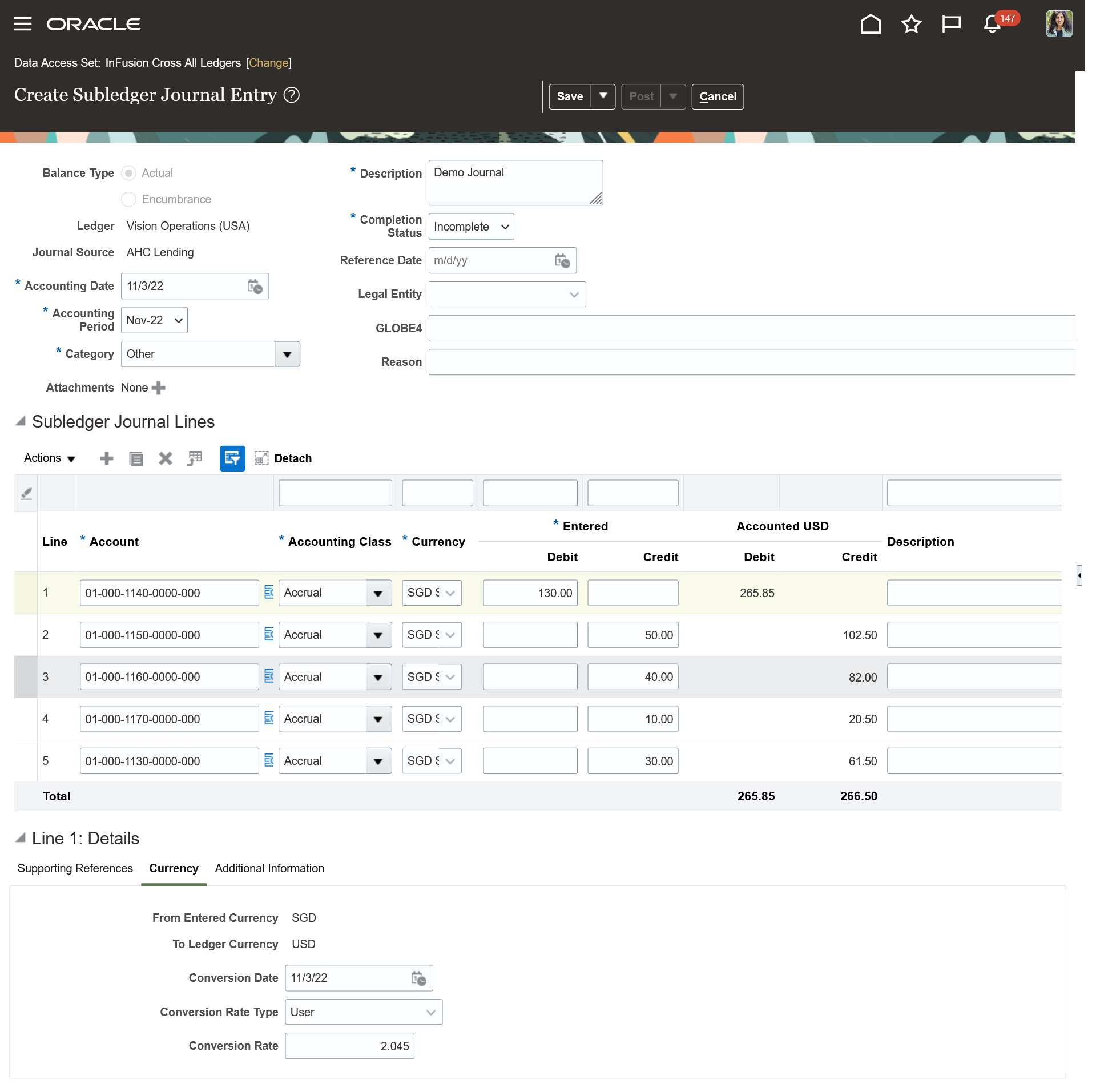Click the Change data access set link
This screenshot has height=1092, width=1096.
(268, 63)
